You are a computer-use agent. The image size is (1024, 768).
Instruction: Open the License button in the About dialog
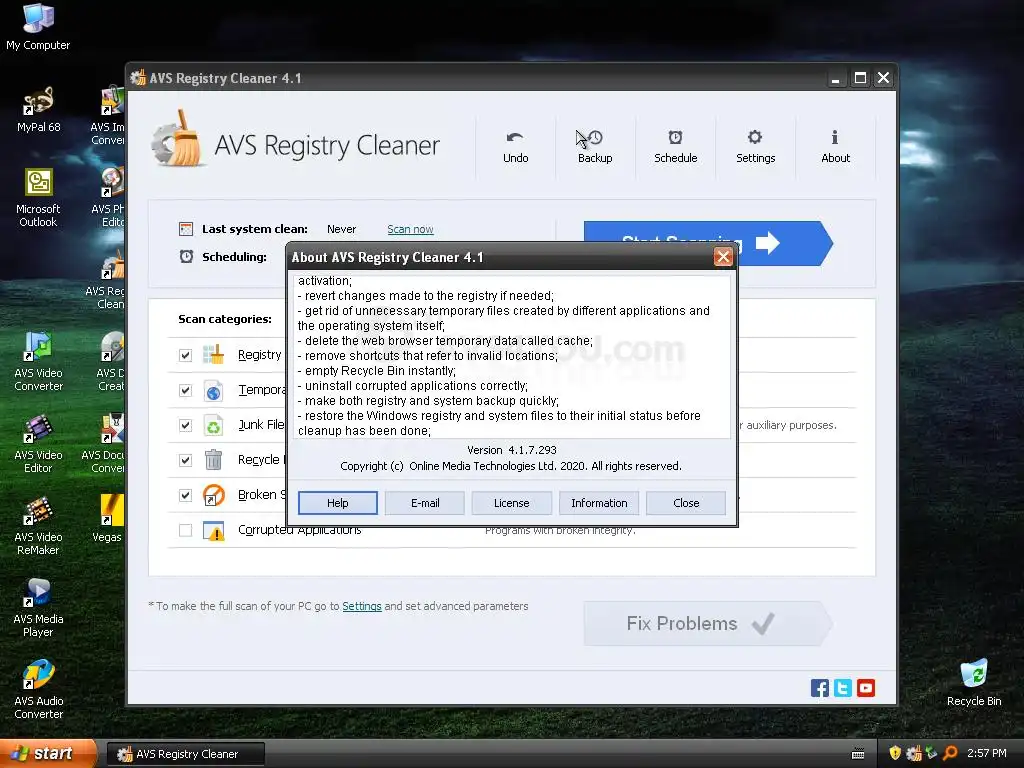pyautogui.click(x=511, y=503)
